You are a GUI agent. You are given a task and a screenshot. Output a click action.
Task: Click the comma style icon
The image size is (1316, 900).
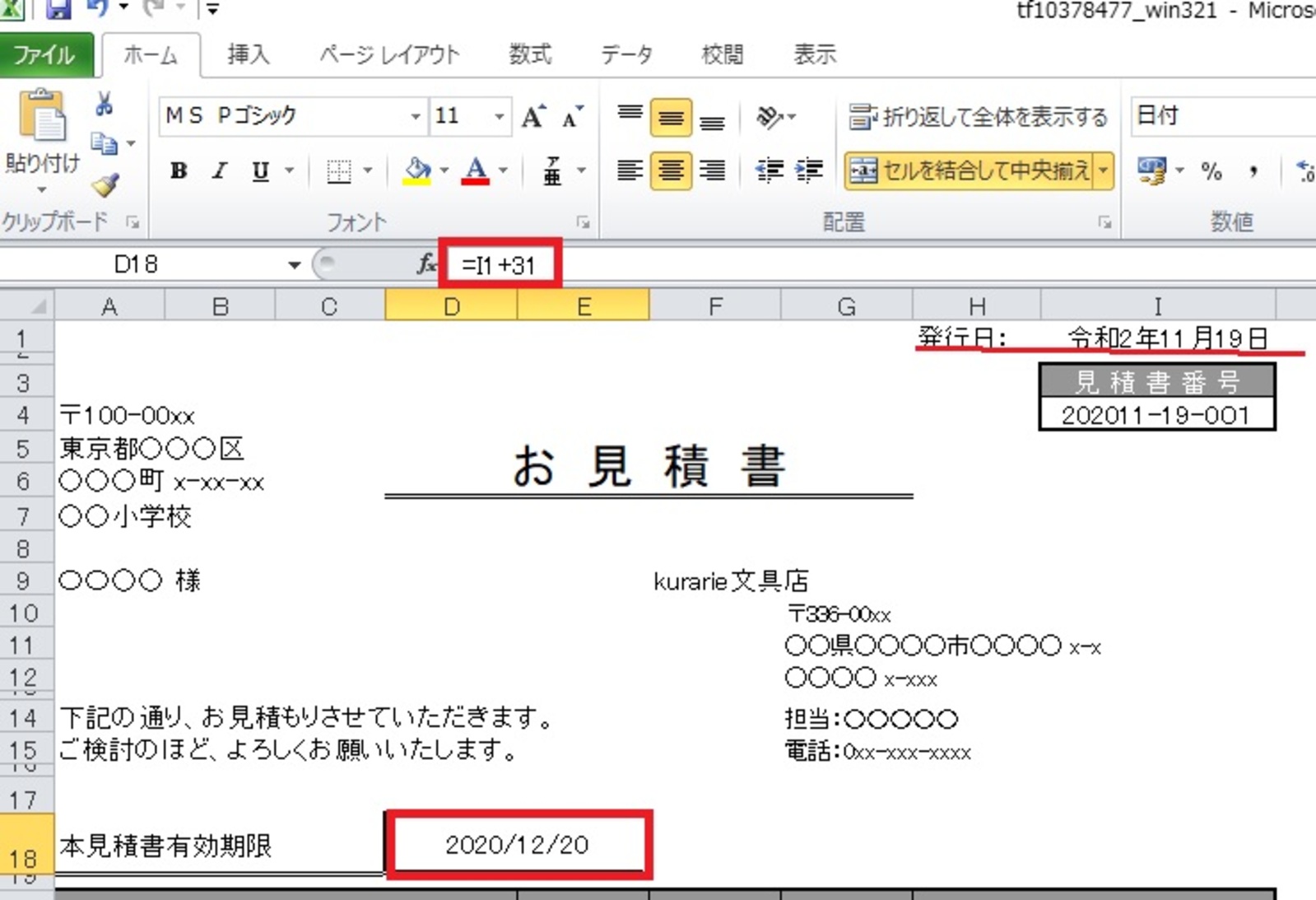pos(1253,171)
